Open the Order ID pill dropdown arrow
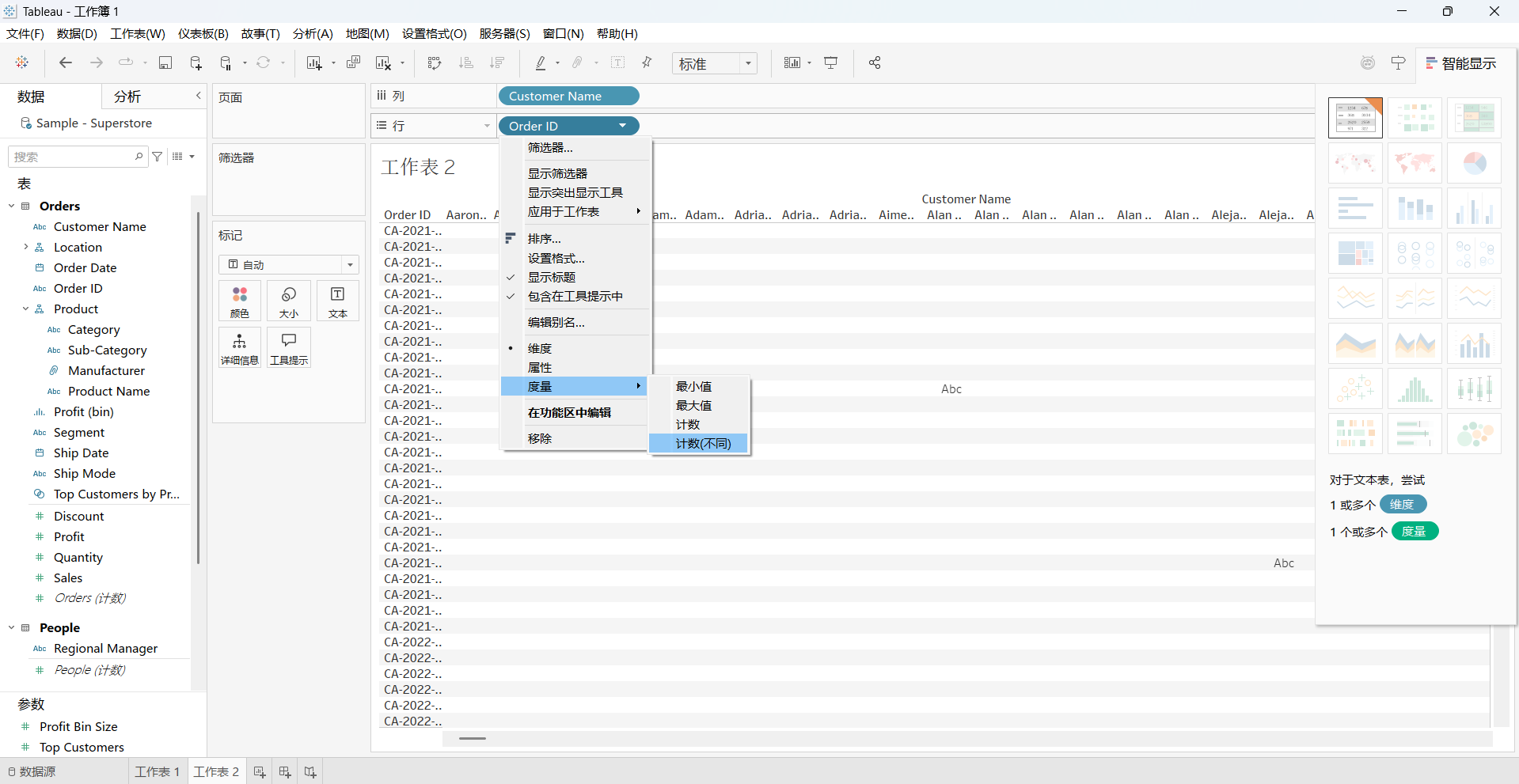Viewport: 1519px width, 784px height. (623, 126)
